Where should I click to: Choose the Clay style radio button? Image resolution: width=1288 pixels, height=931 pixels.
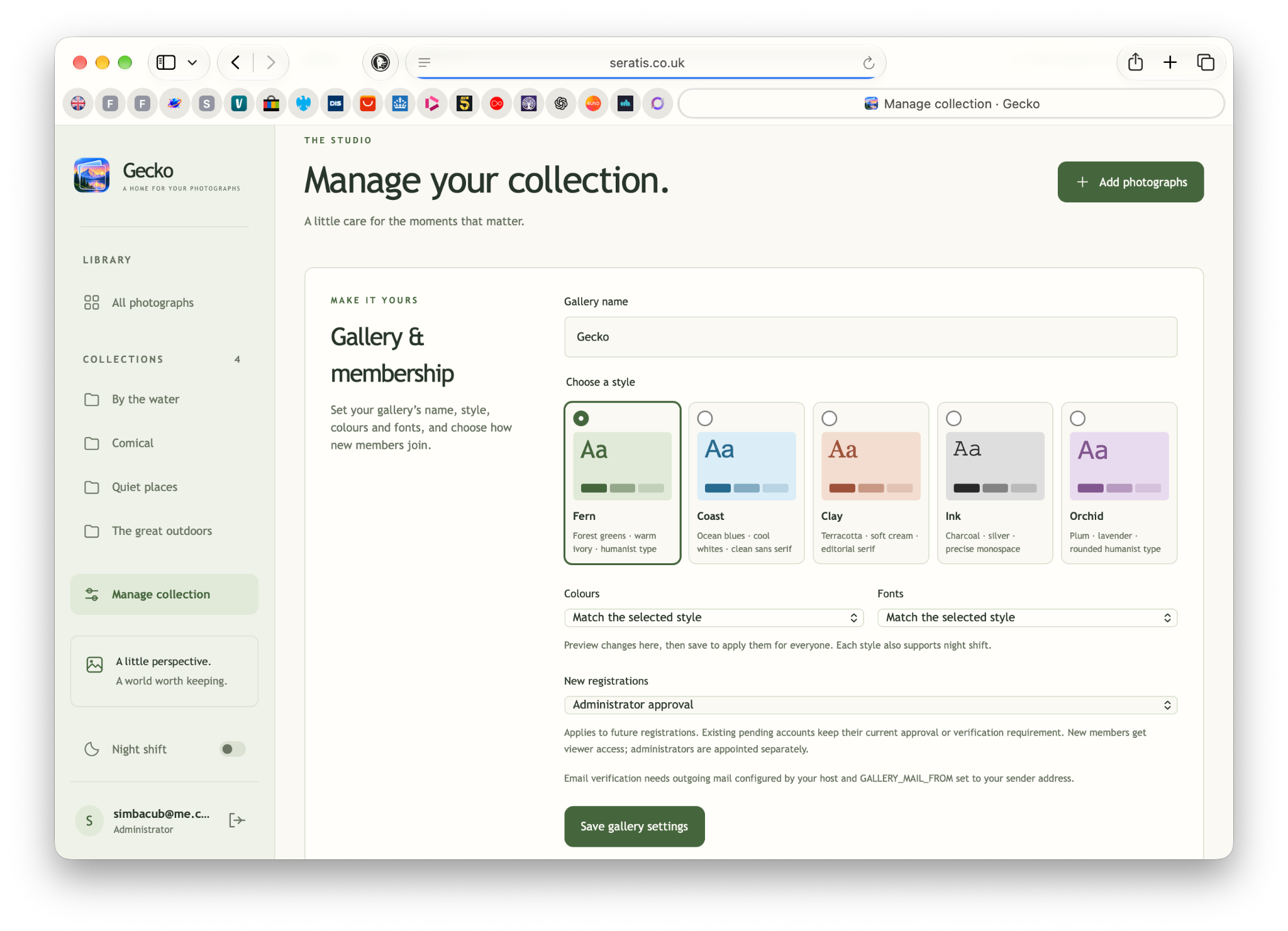pyautogui.click(x=830, y=418)
